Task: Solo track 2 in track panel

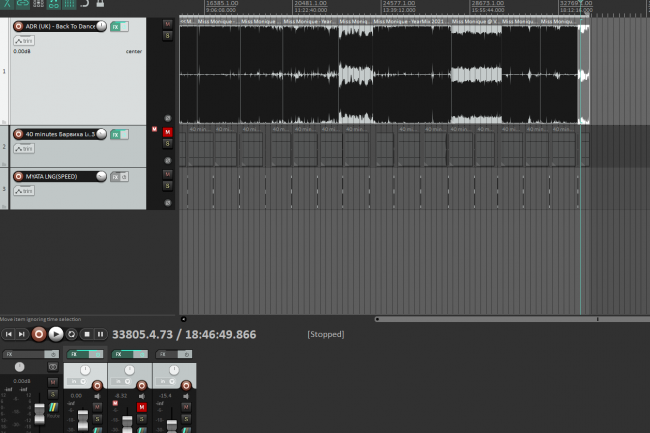Action: point(167,144)
